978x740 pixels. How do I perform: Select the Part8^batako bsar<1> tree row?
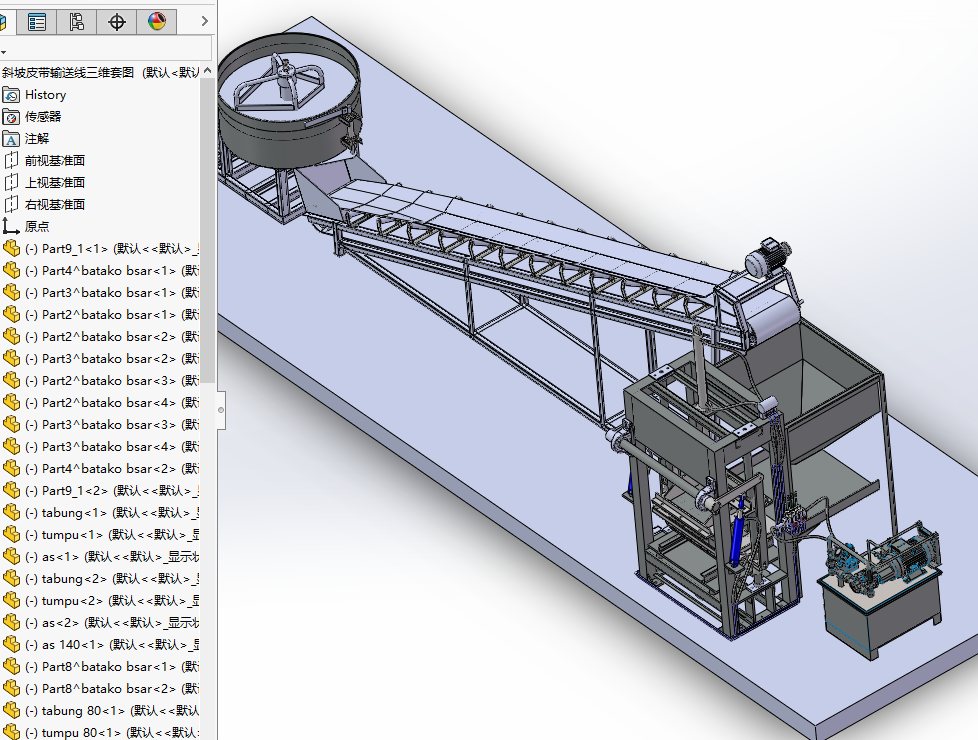100,666
